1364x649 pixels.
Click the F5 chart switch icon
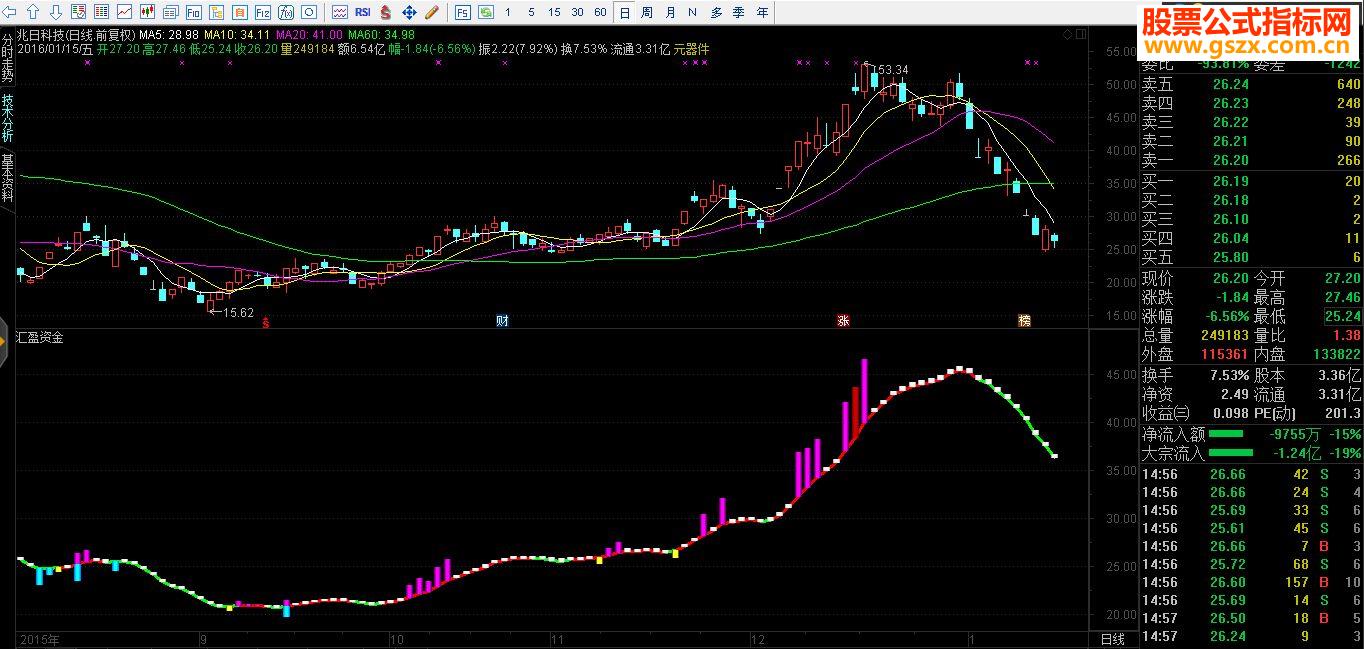pyautogui.click(x=462, y=12)
